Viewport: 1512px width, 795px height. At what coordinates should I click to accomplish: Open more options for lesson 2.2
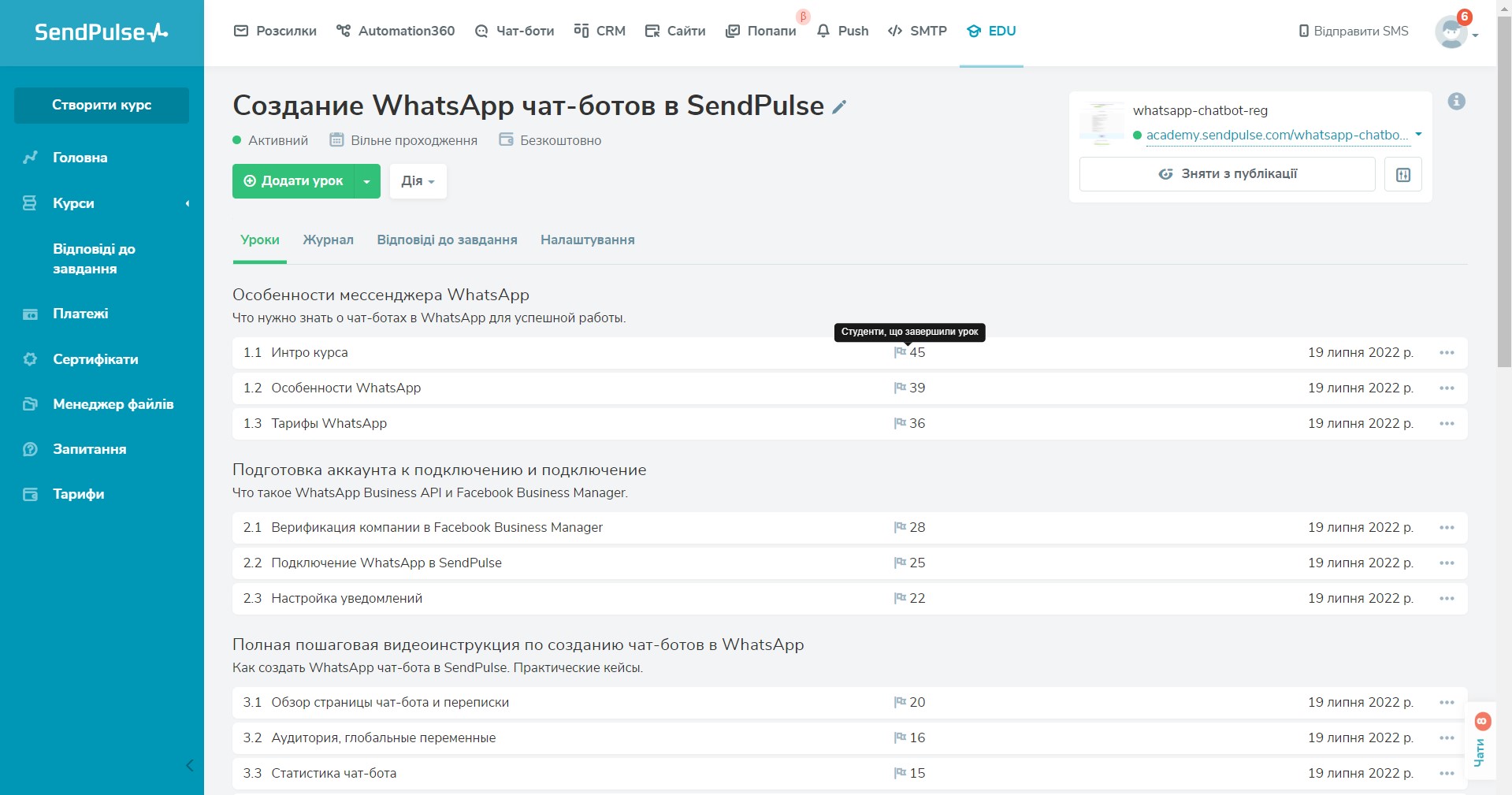1447,563
